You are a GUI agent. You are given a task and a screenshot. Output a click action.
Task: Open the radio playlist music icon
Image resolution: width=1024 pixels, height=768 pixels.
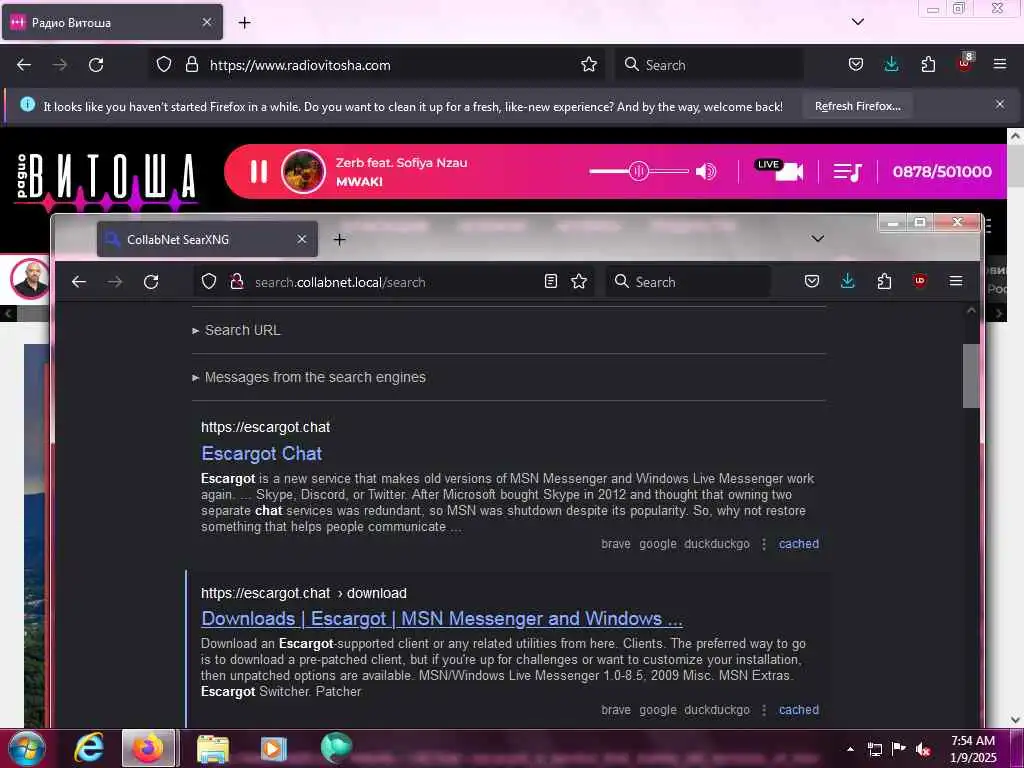(x=848, y=172)
